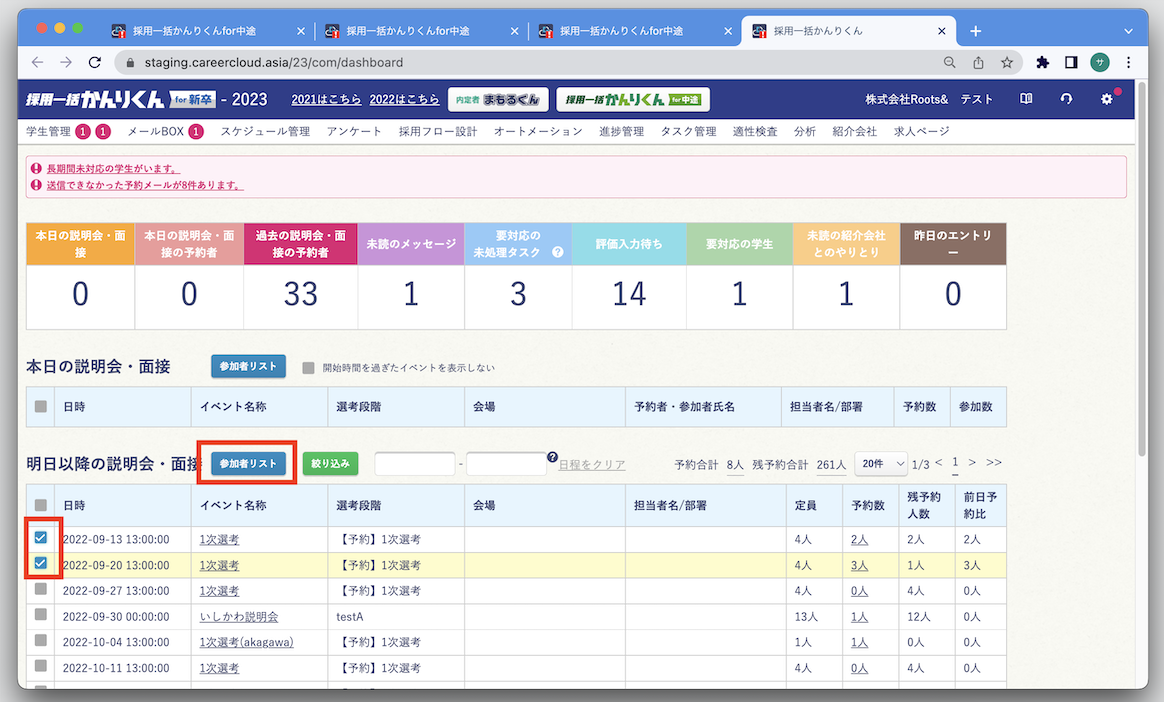
Task: Click the share icon in address bar
Action: coord(978,62)
